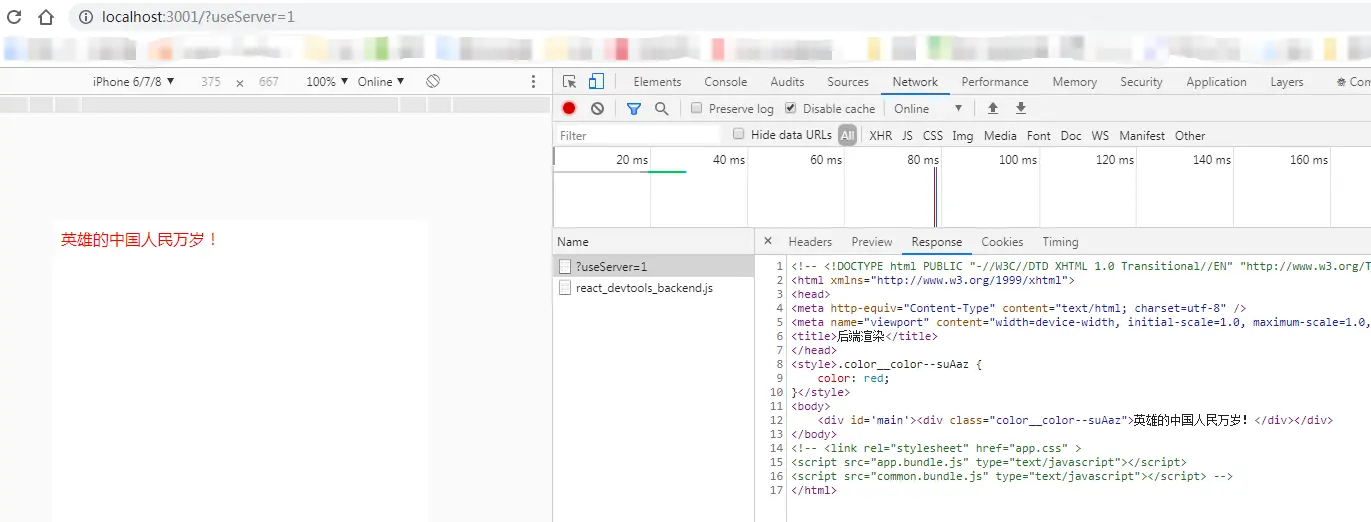
Task: Open the iPhone 6/7/8 device dropdown
Action: [134, 81]
